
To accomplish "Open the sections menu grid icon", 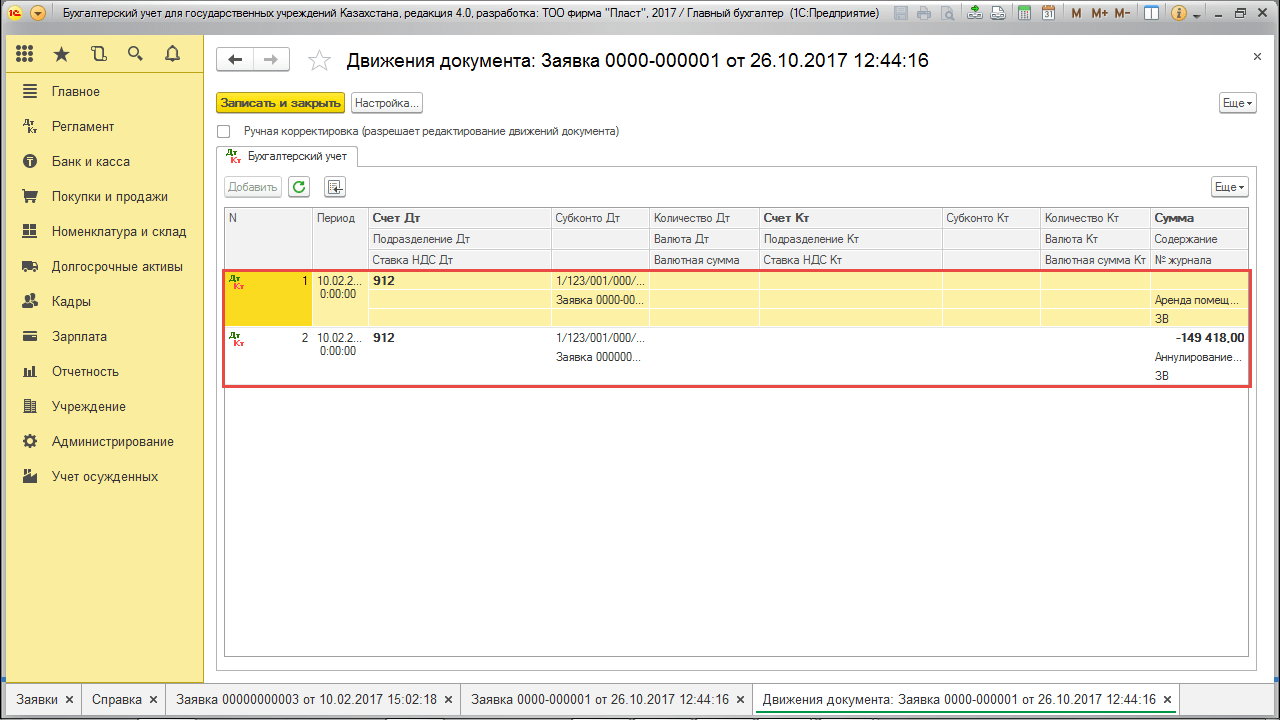I will 25,54.
